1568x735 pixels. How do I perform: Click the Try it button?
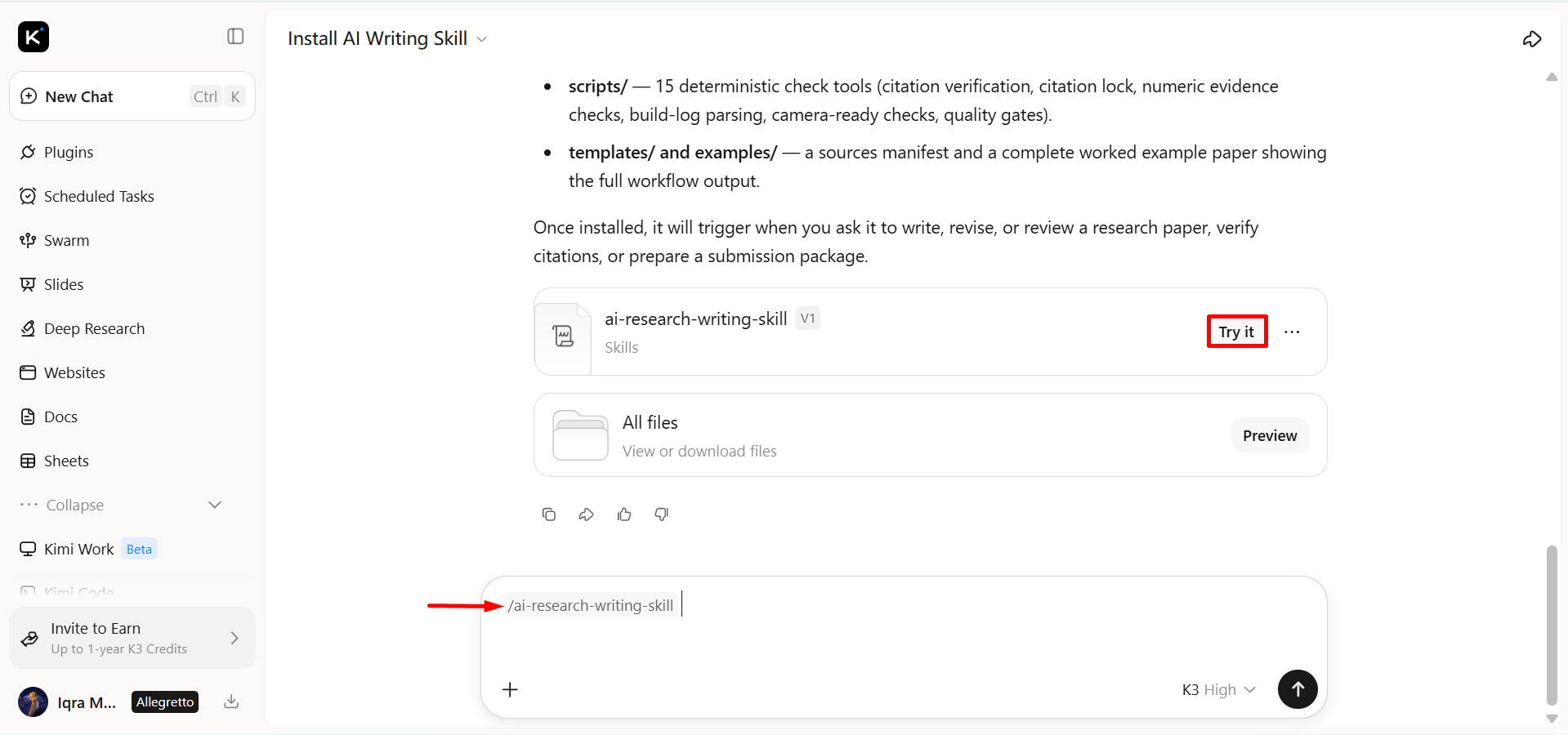(1236, 332)
